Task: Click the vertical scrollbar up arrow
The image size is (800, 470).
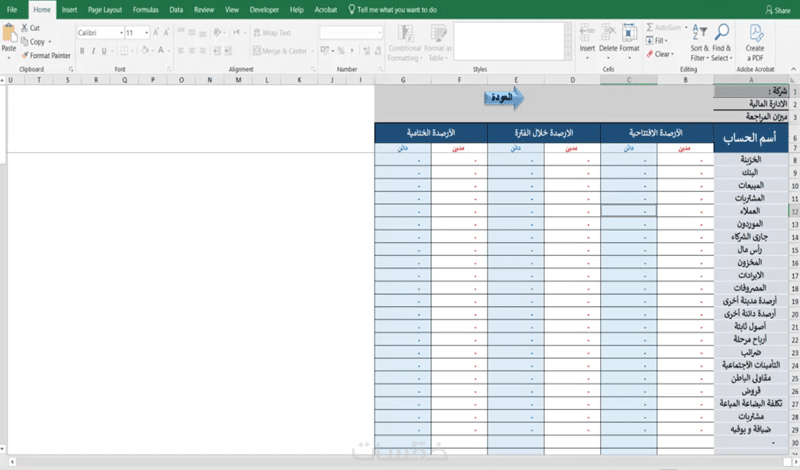Action: point(3,80)
